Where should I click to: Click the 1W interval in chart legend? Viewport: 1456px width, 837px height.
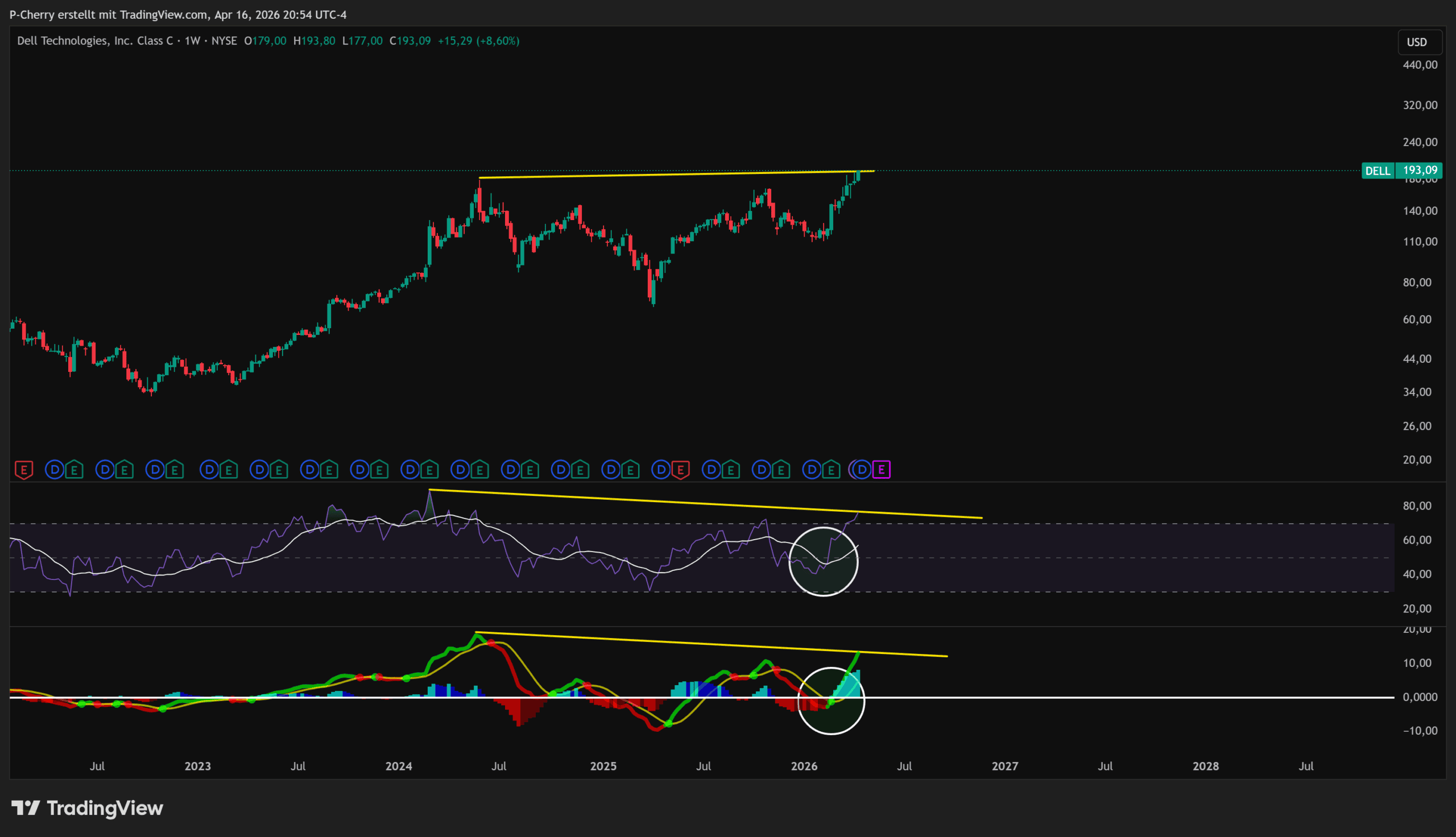[193, 41]
